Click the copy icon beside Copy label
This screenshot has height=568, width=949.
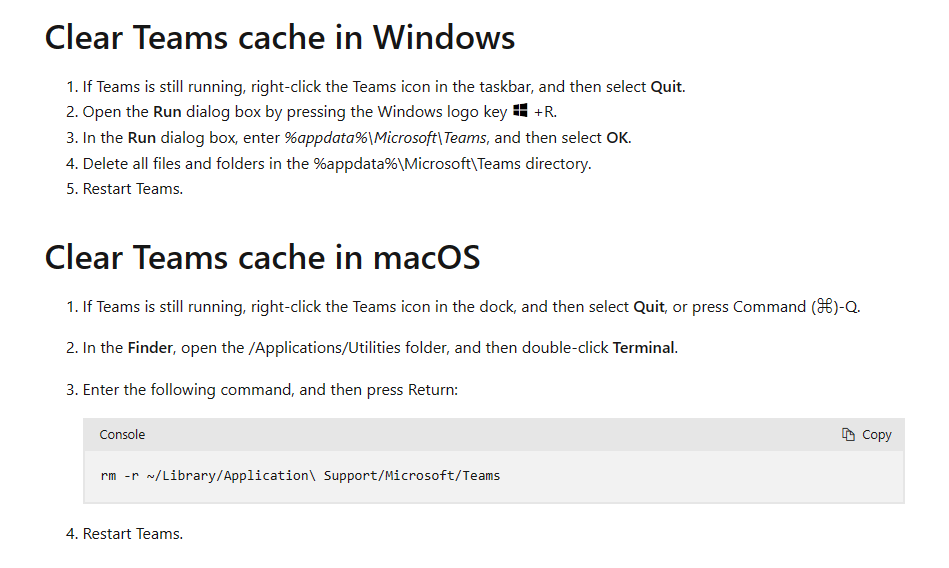[x=848, y=435]
